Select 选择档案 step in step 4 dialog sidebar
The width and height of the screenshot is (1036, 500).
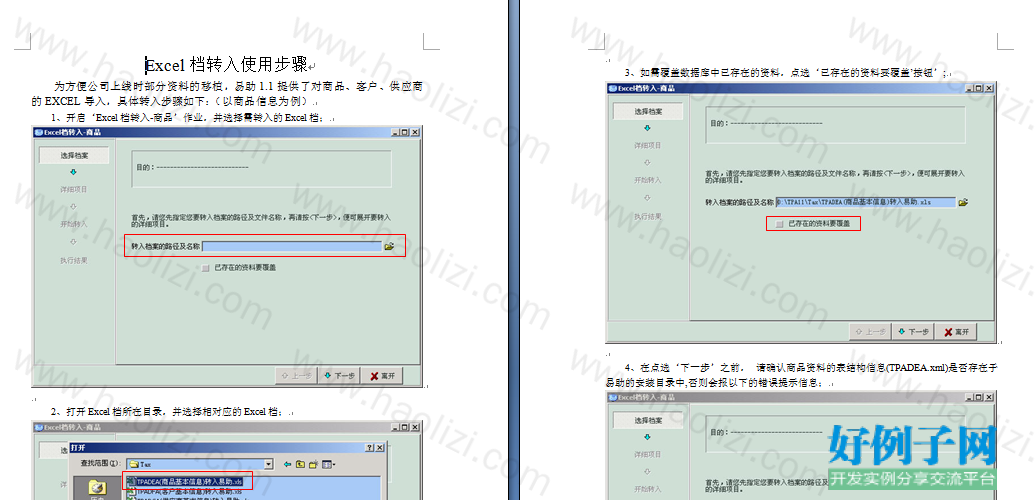pos(648,420)
